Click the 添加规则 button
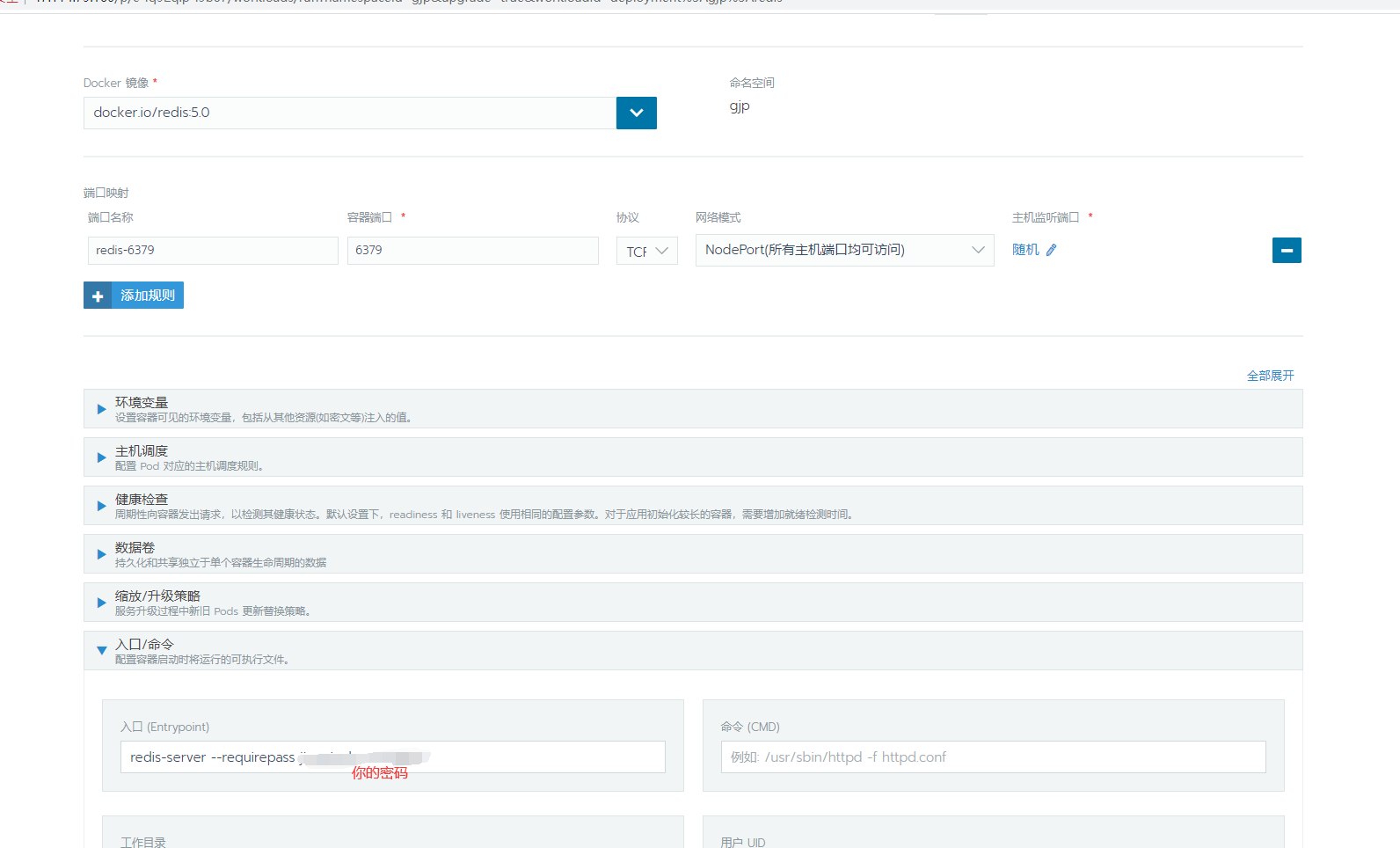Screen dimensions: 1400x848 [134, 296]
